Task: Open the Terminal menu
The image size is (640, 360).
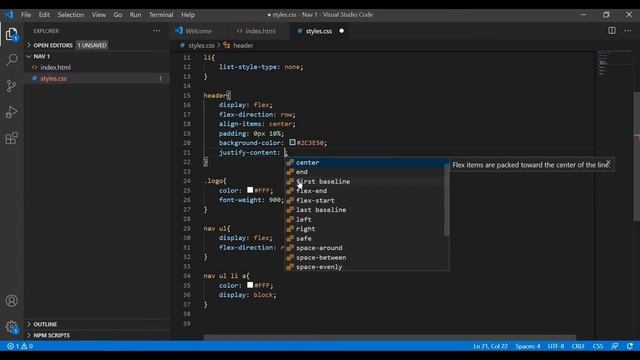Action: [x=161, y=15]
